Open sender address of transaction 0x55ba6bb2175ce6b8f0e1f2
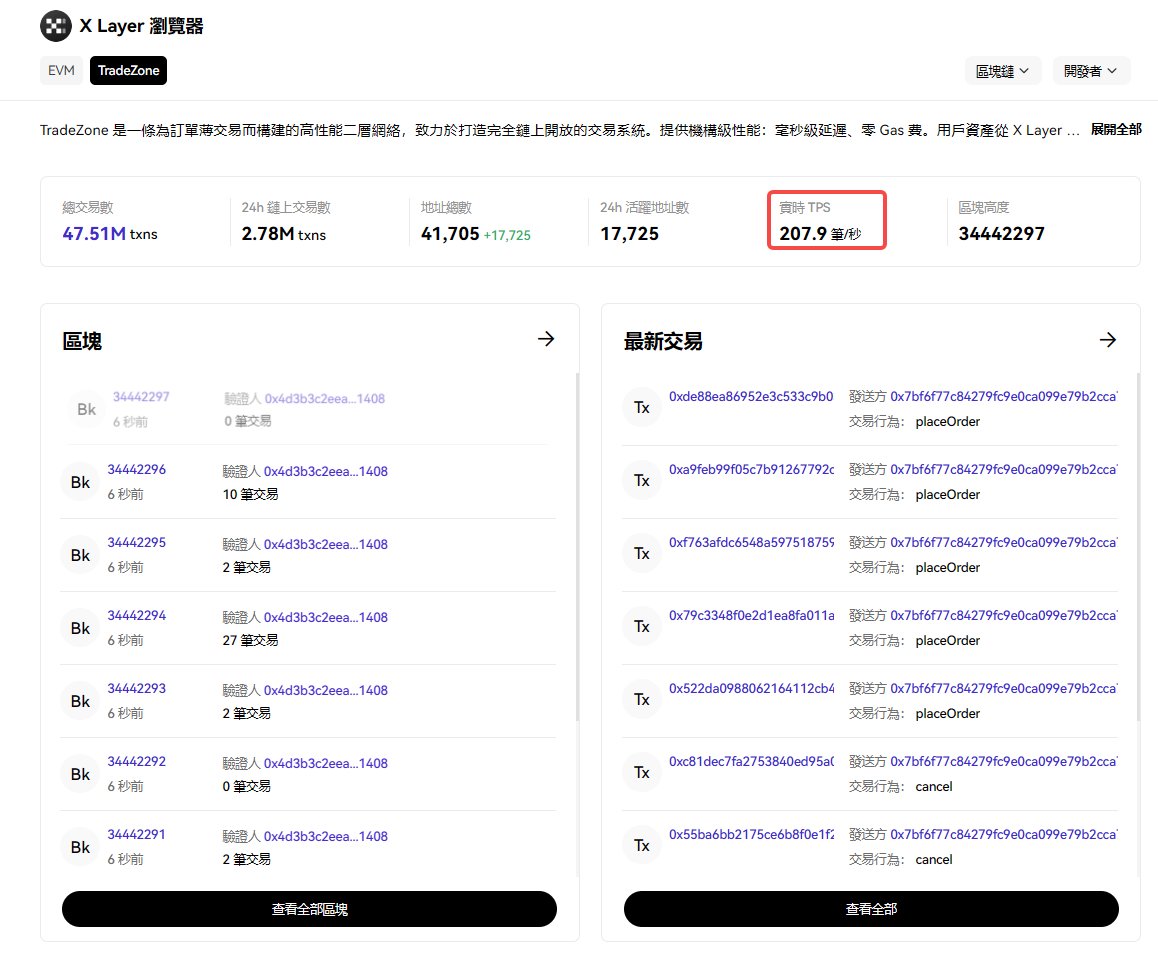 click(1004, 835)
